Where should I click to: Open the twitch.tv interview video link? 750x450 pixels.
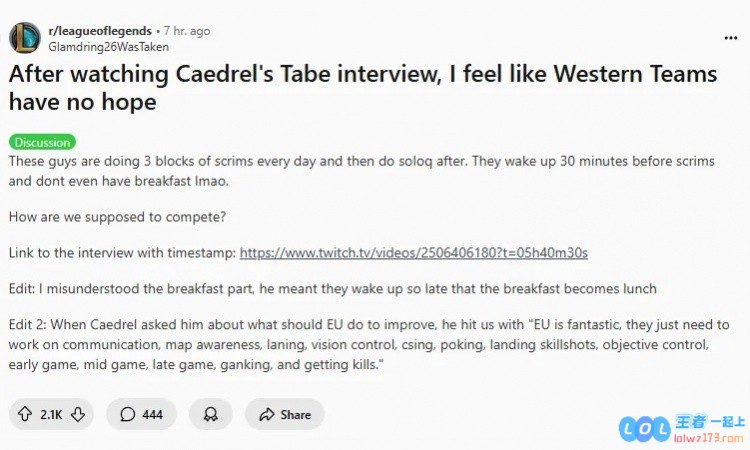tap(414, 252)
